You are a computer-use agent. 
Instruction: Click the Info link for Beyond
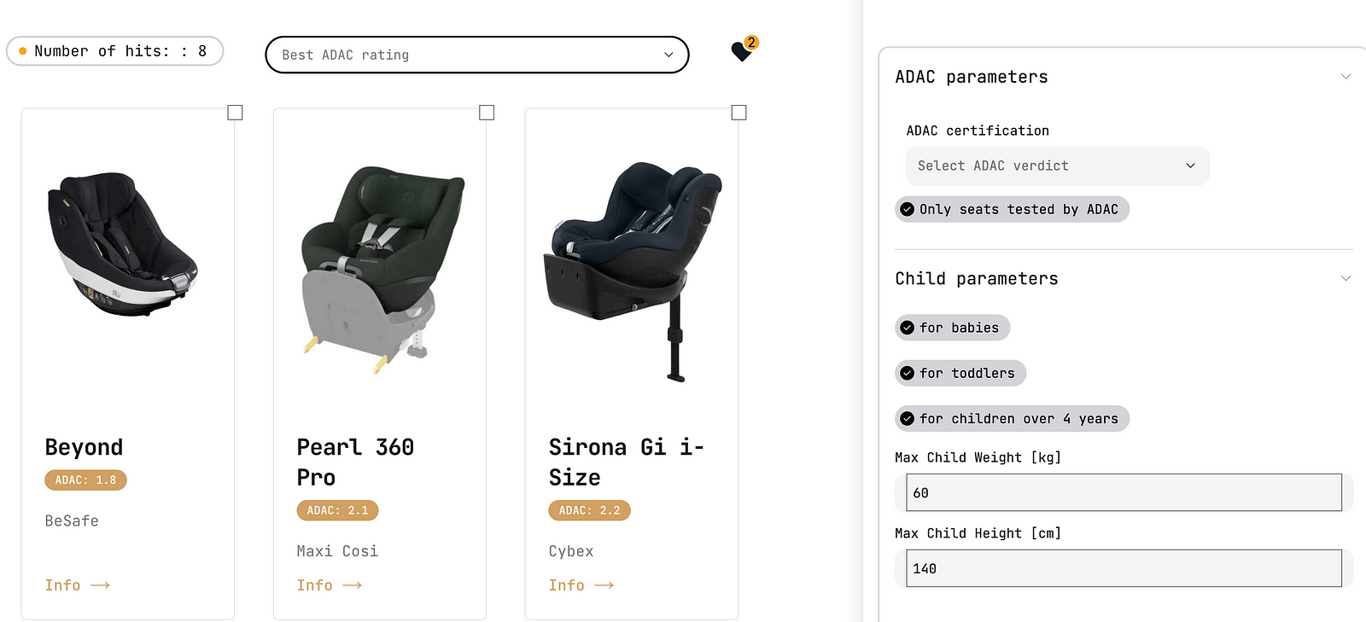coord(77,585)
